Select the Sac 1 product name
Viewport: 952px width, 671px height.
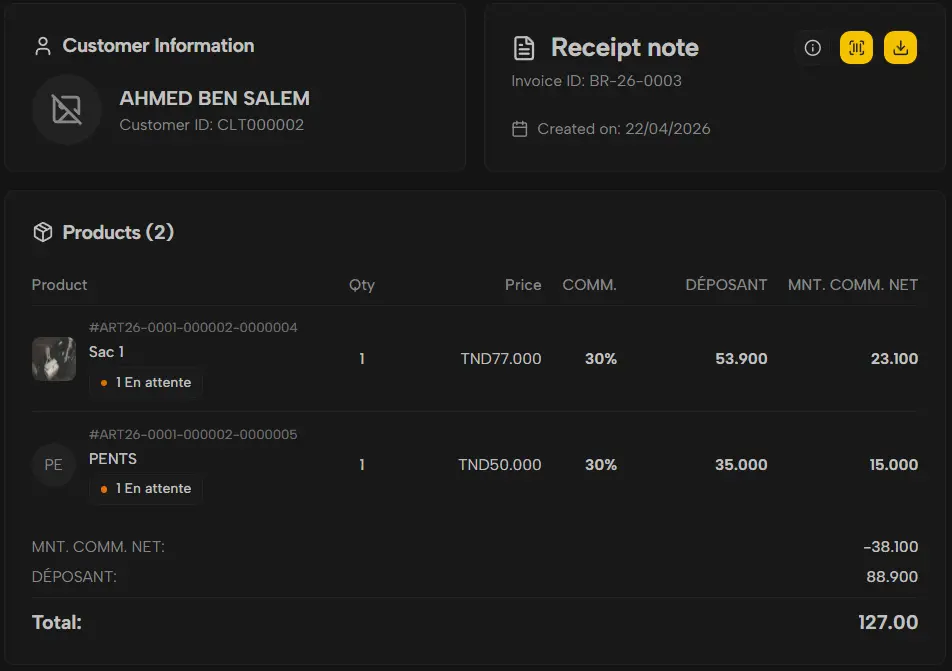click(107, 352)
